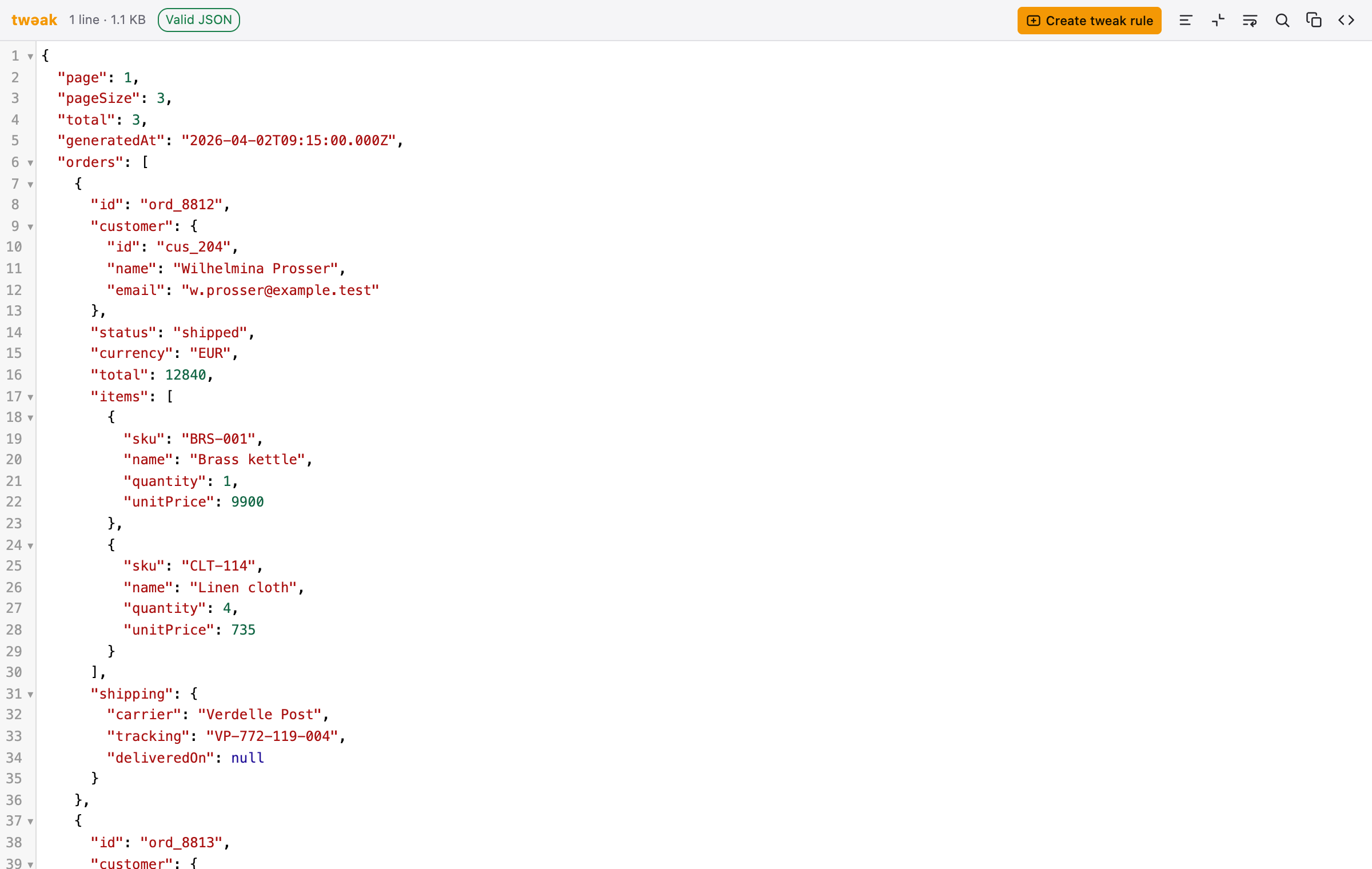Click line number 30 in the gutter
The image size is (1372, 869).
click(14, 672)
